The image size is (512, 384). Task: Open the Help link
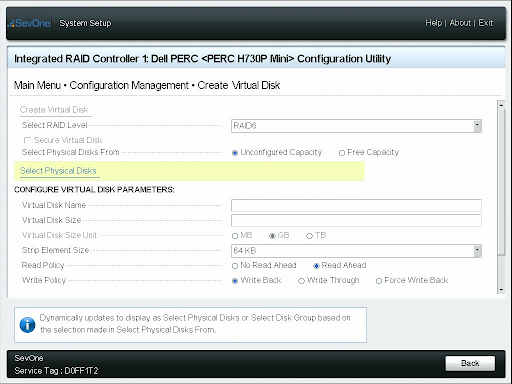coord(433,23)
